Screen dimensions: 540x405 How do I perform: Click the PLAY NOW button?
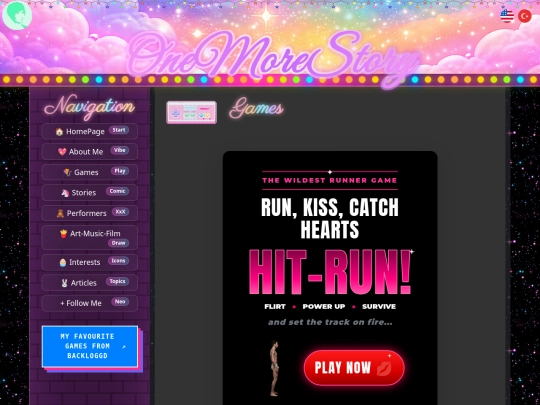click(354, 367)
